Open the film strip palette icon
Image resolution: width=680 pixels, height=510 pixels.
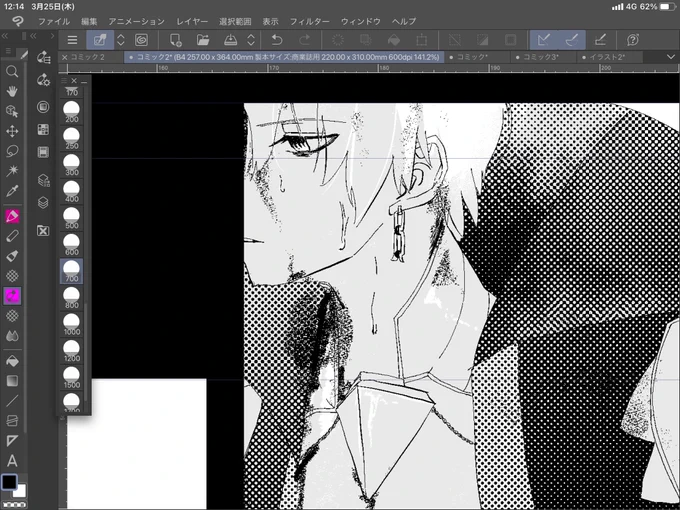pyautogui.click(x=43, y=152)
